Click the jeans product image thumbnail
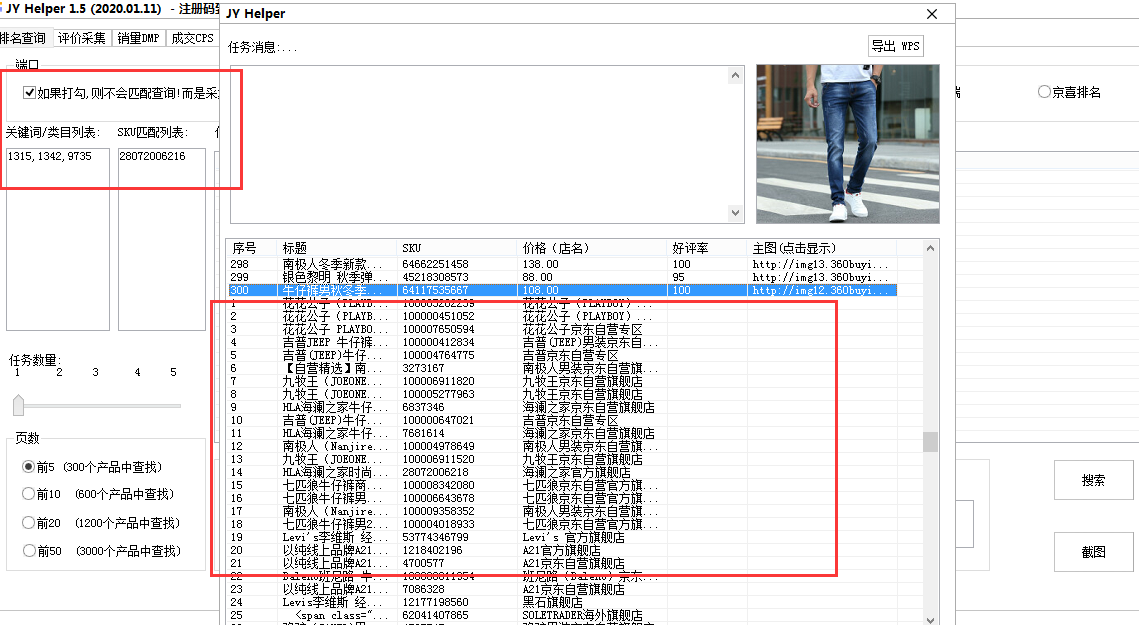 pos(848,144)
